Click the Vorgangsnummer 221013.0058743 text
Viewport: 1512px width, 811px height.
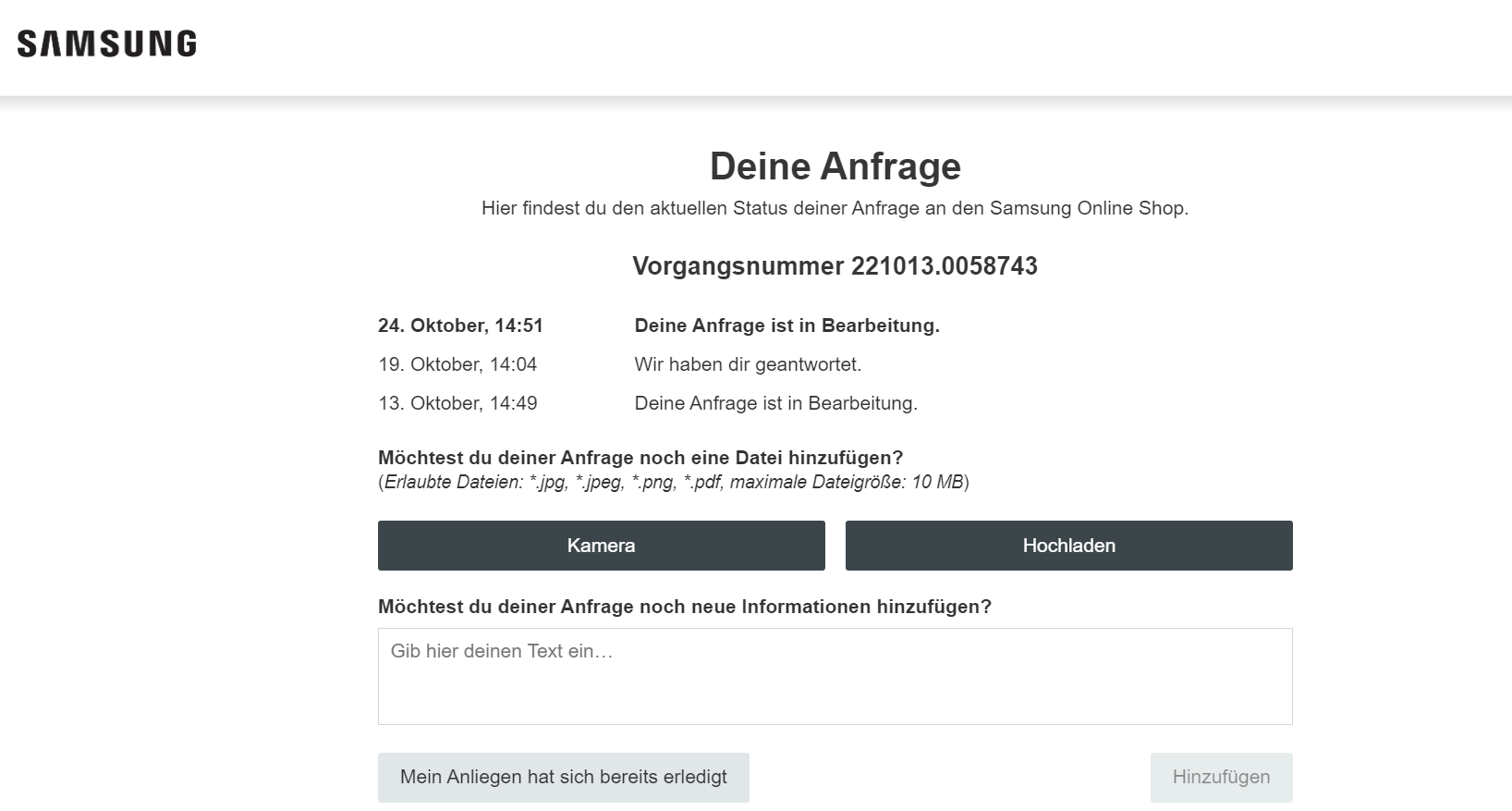pos(835,266)
